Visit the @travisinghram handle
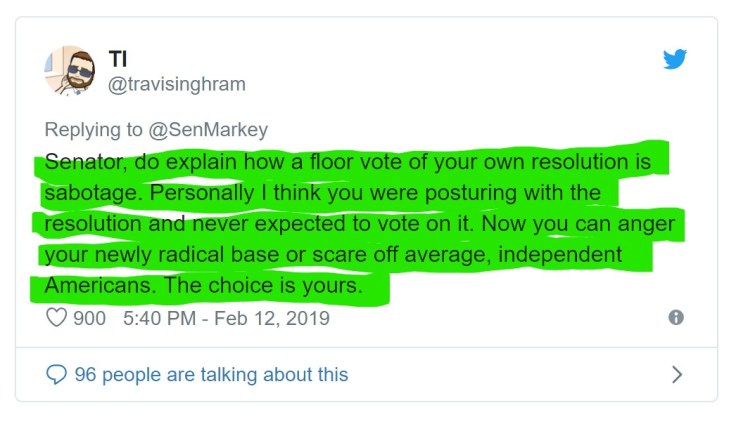 coord(175,84)
